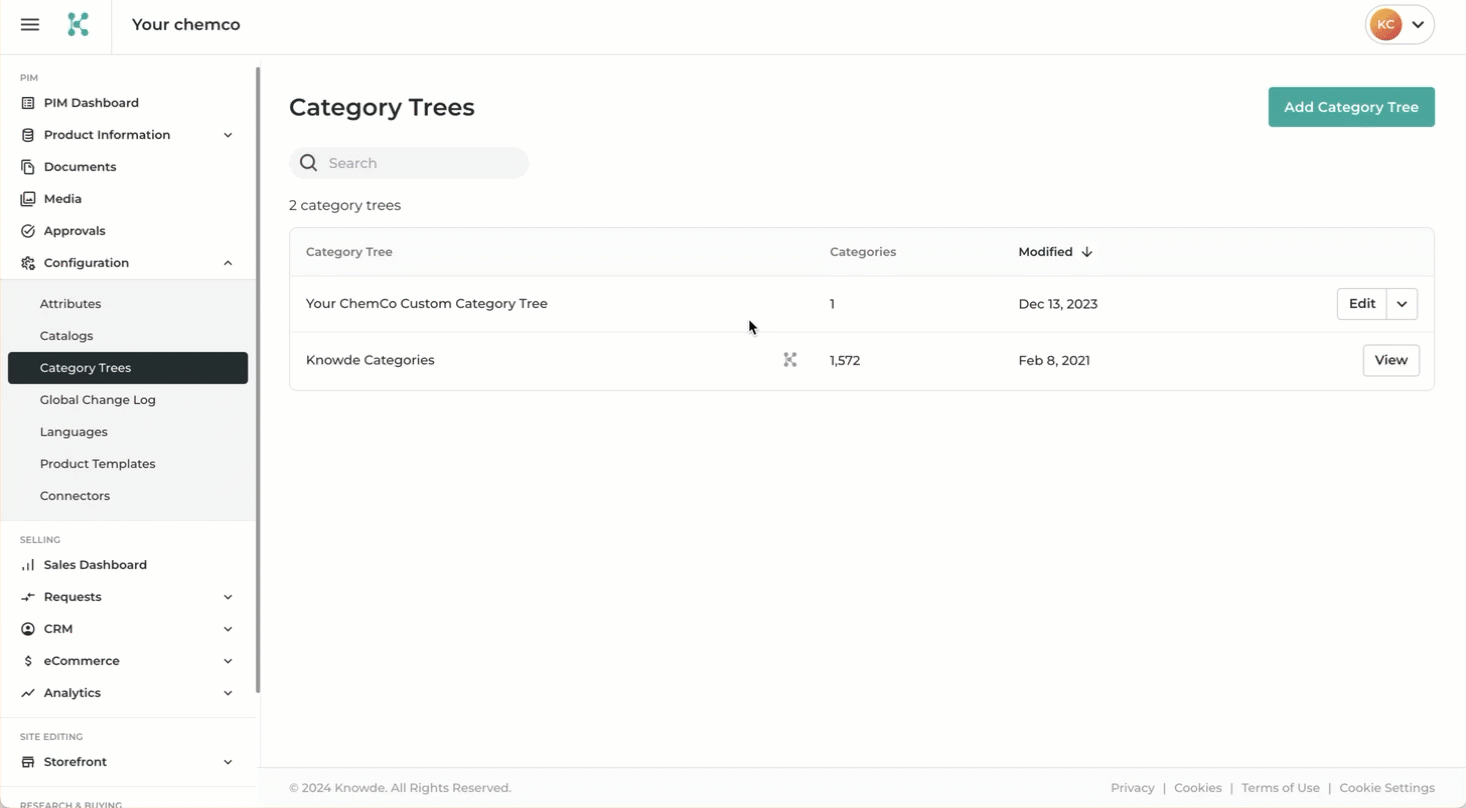Select the Approvals checkmark icon
Viewport: 1466px width, 808px height.
(27, 230)
